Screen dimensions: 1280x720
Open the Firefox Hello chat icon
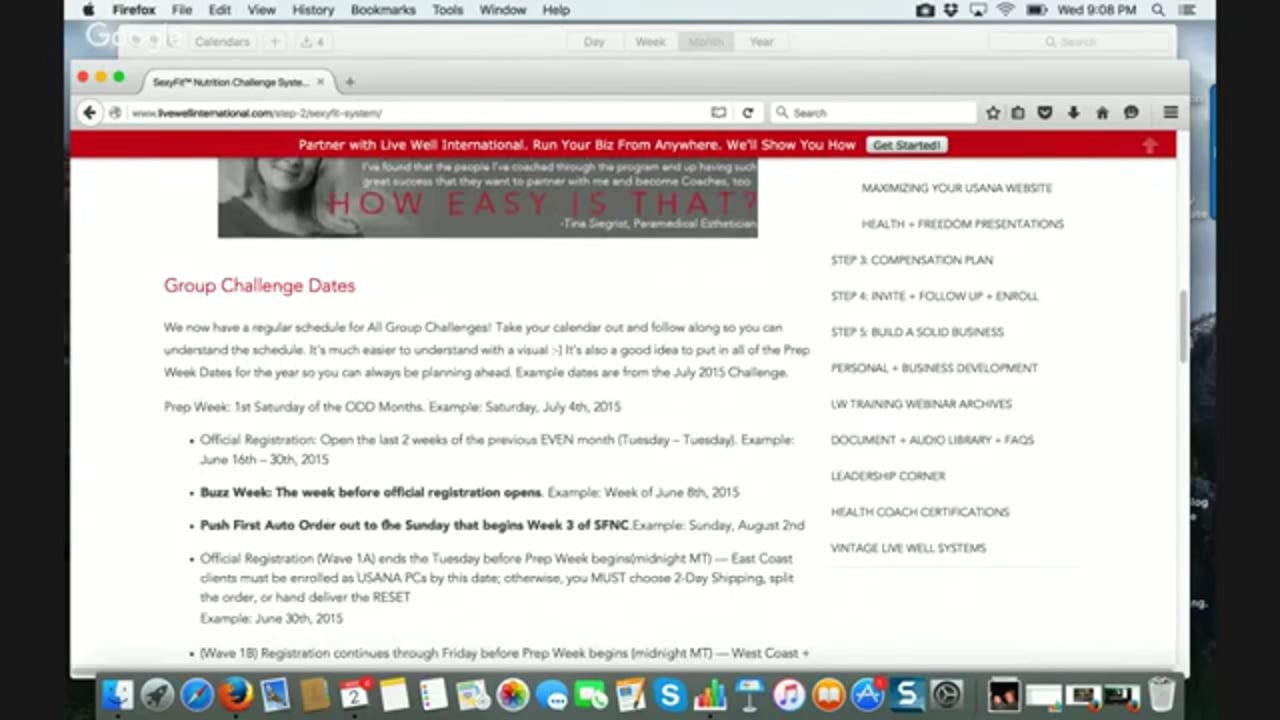[x=1131, y=113]
